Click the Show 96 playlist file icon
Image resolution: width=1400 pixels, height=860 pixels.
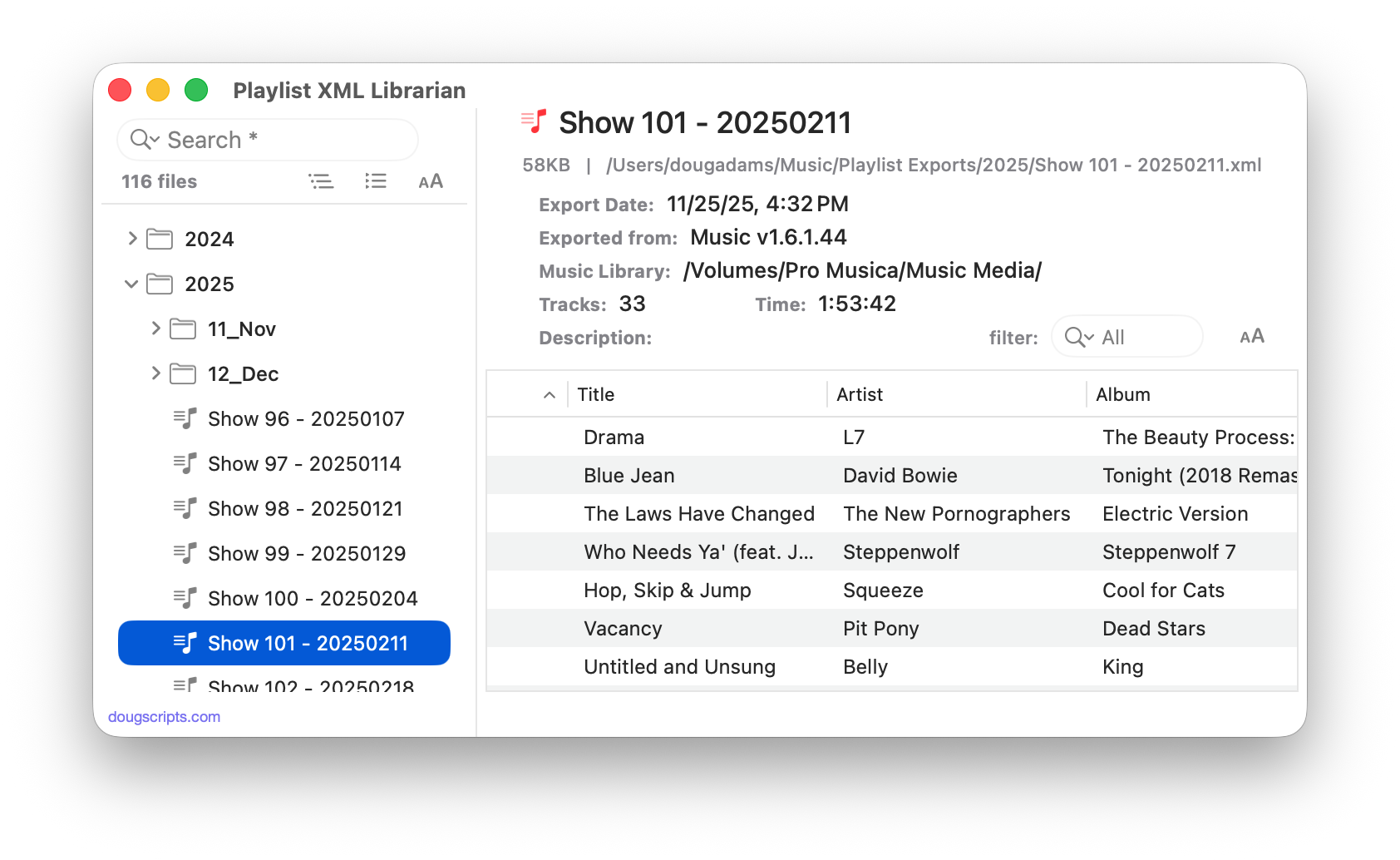point(185,418)
